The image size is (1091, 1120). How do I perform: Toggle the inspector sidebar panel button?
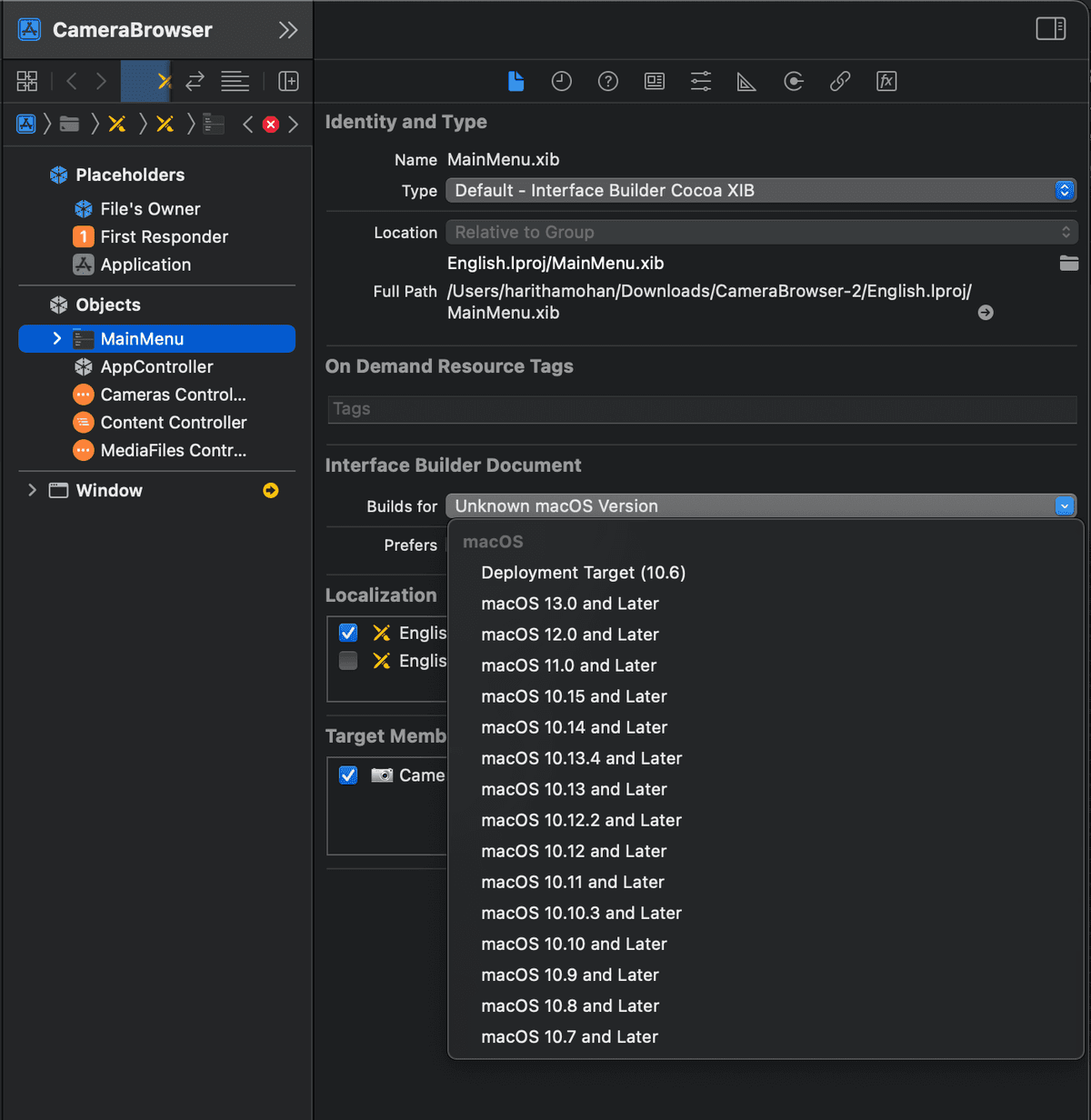point(1051,29)
